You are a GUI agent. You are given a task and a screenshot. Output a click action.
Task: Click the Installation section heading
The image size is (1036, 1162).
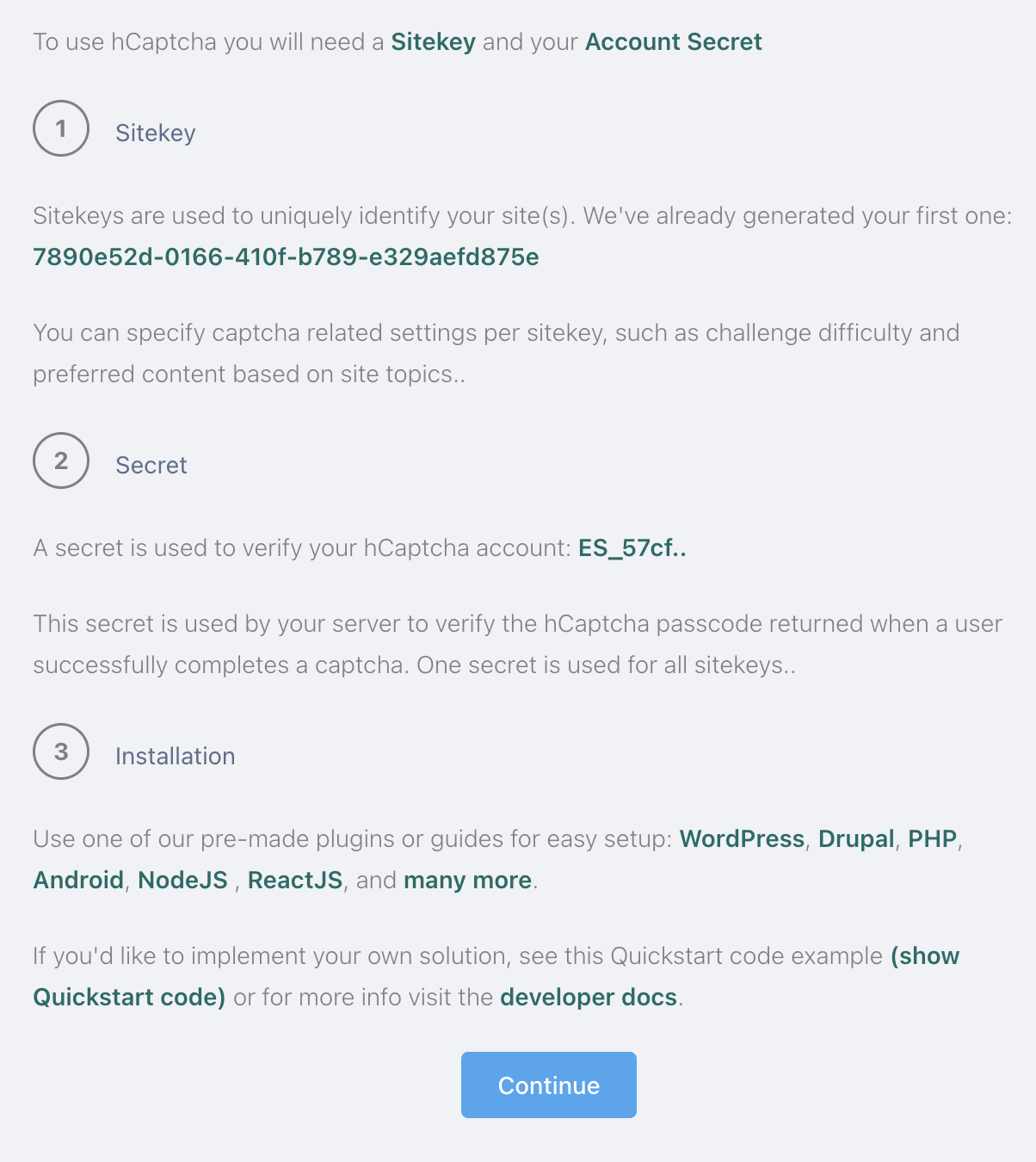175,756
